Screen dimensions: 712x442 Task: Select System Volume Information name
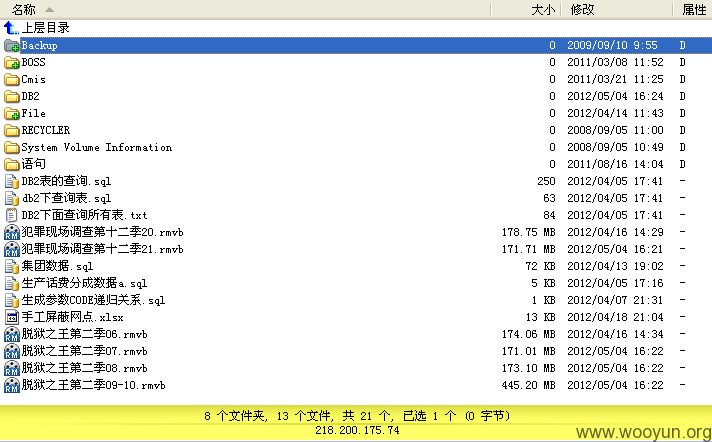pyautogui.click(x=97, y=147)
